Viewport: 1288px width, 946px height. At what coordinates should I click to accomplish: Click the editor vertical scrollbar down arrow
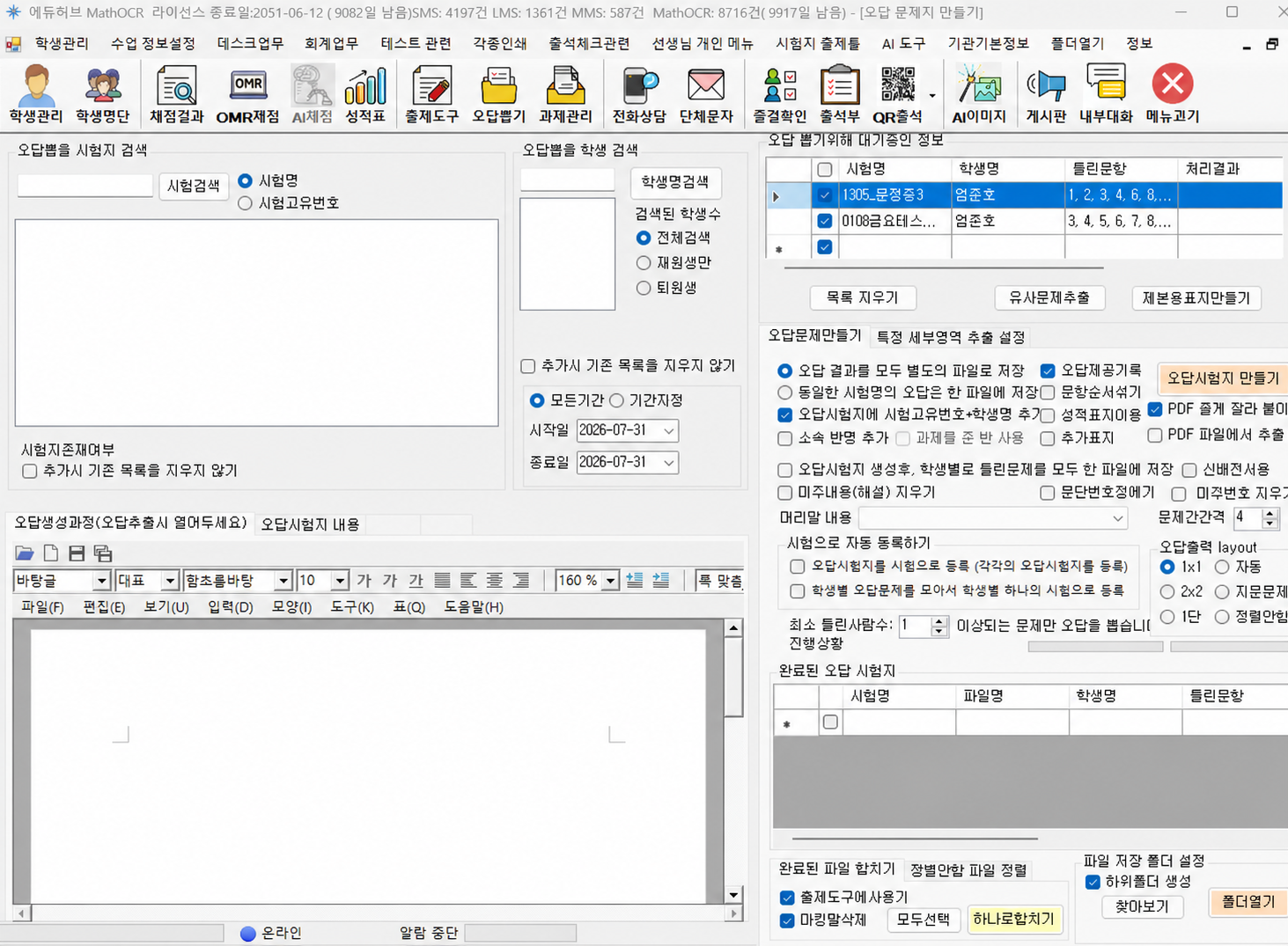click(733, 895)
